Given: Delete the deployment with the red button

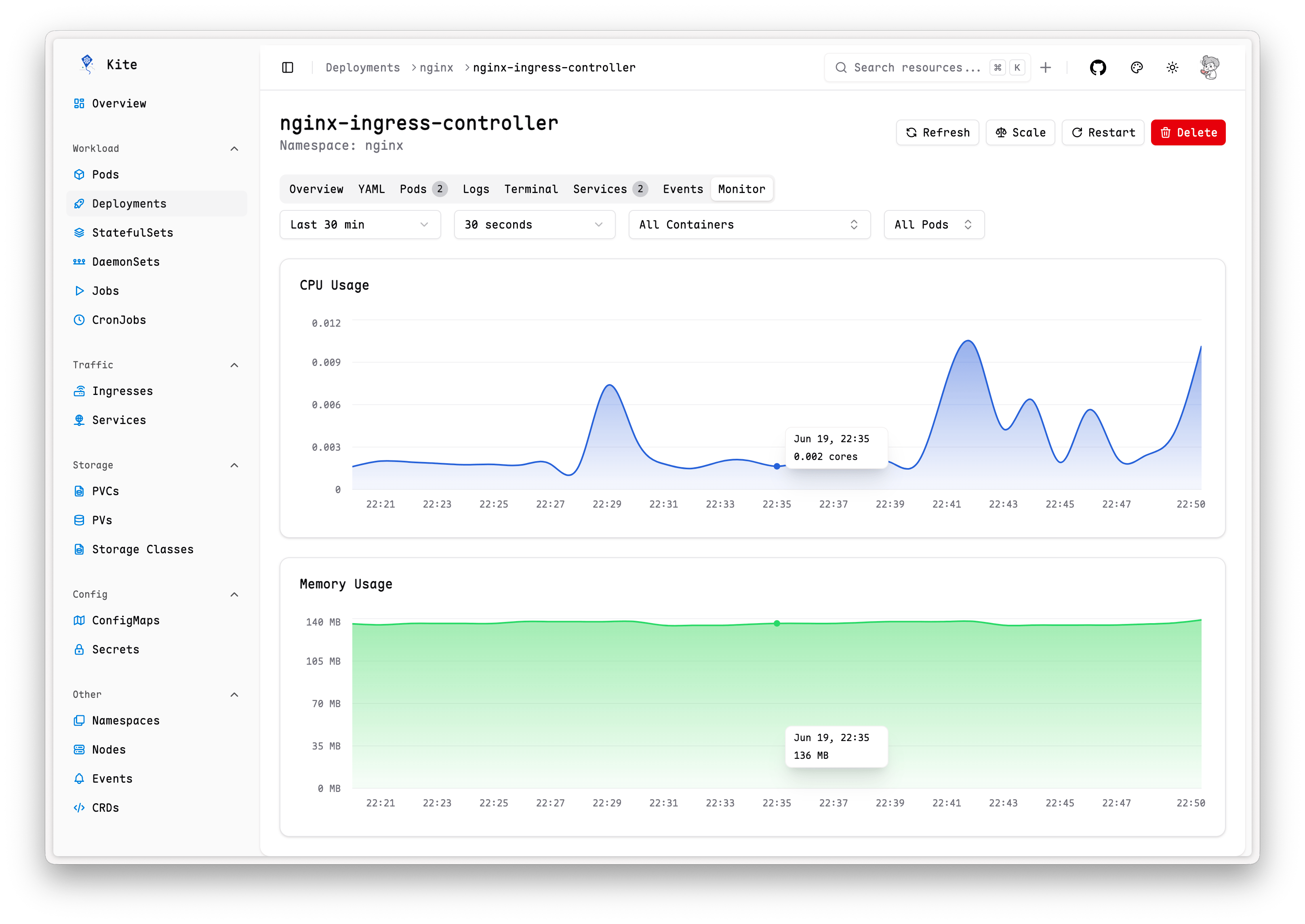Looking at the screenshot, I should point(1188,132).
